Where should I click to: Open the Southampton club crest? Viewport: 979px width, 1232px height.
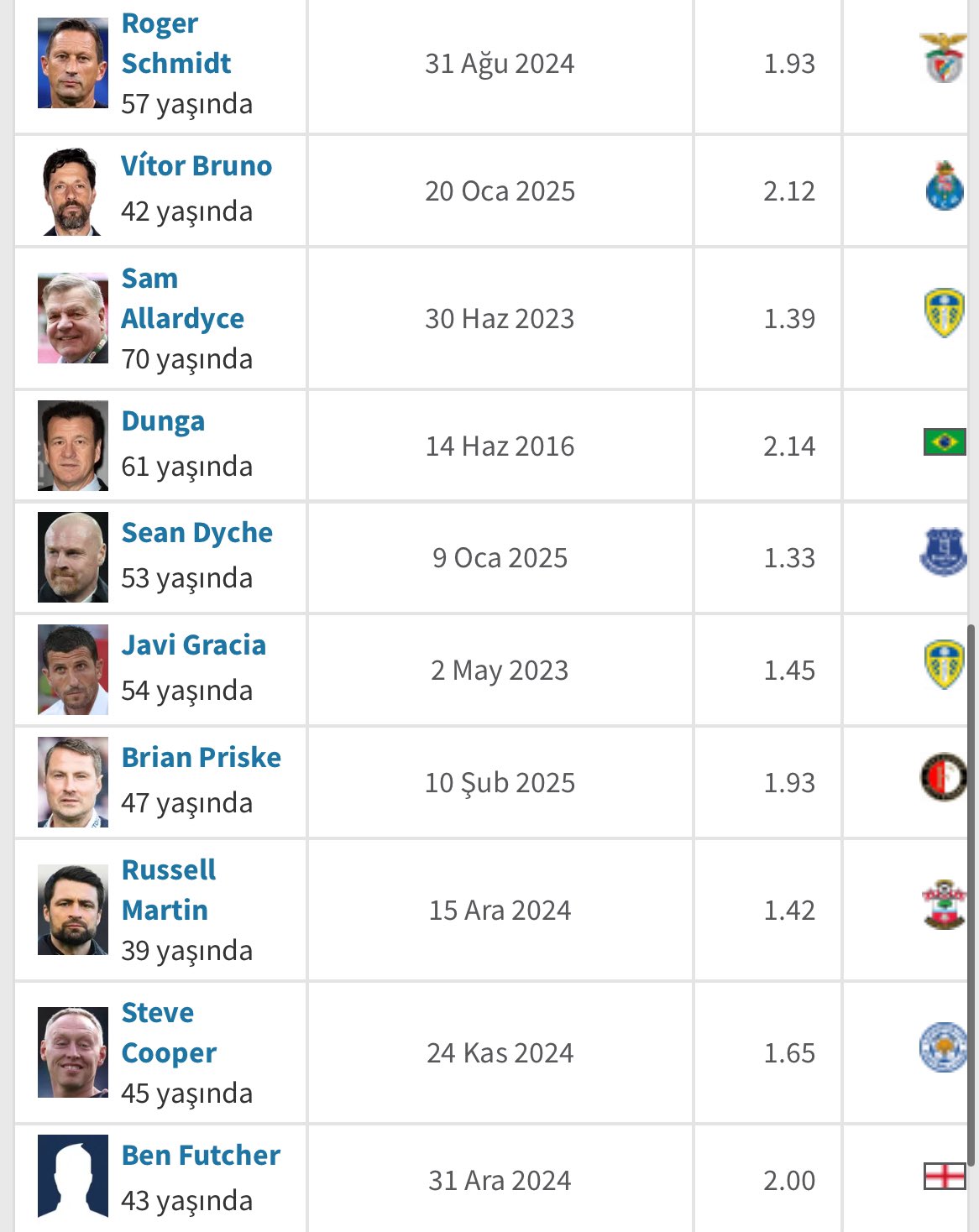(945, 905)
